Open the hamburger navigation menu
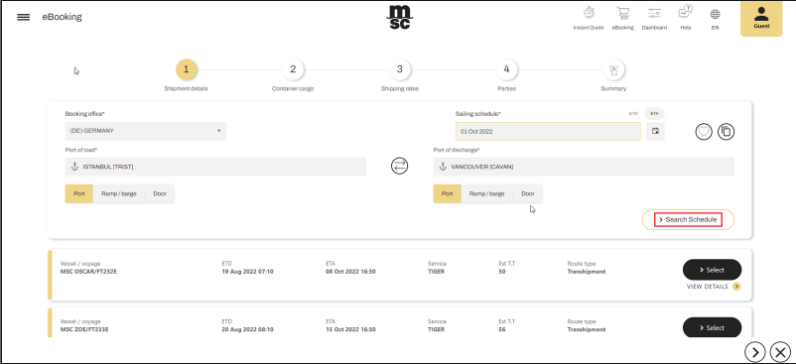The height and width of the screenshot is (364, 796). click(x=23, y=17)
